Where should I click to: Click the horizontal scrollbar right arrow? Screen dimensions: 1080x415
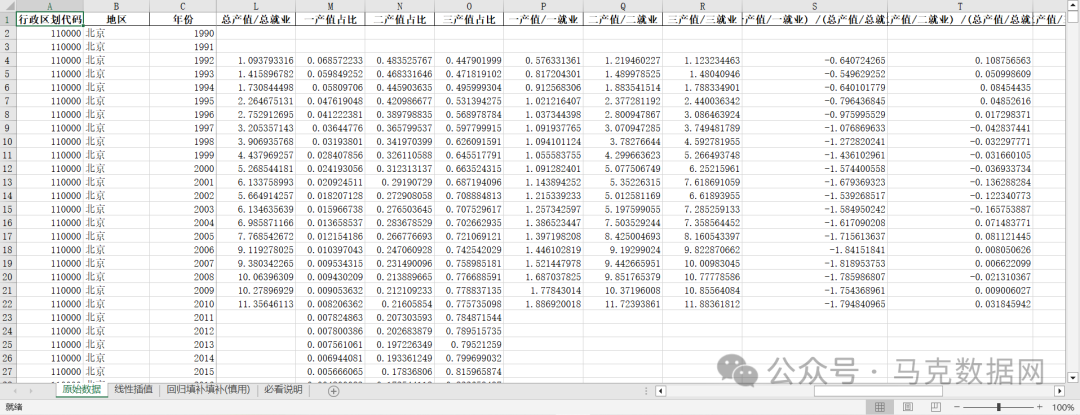(x=1060, y=391)
